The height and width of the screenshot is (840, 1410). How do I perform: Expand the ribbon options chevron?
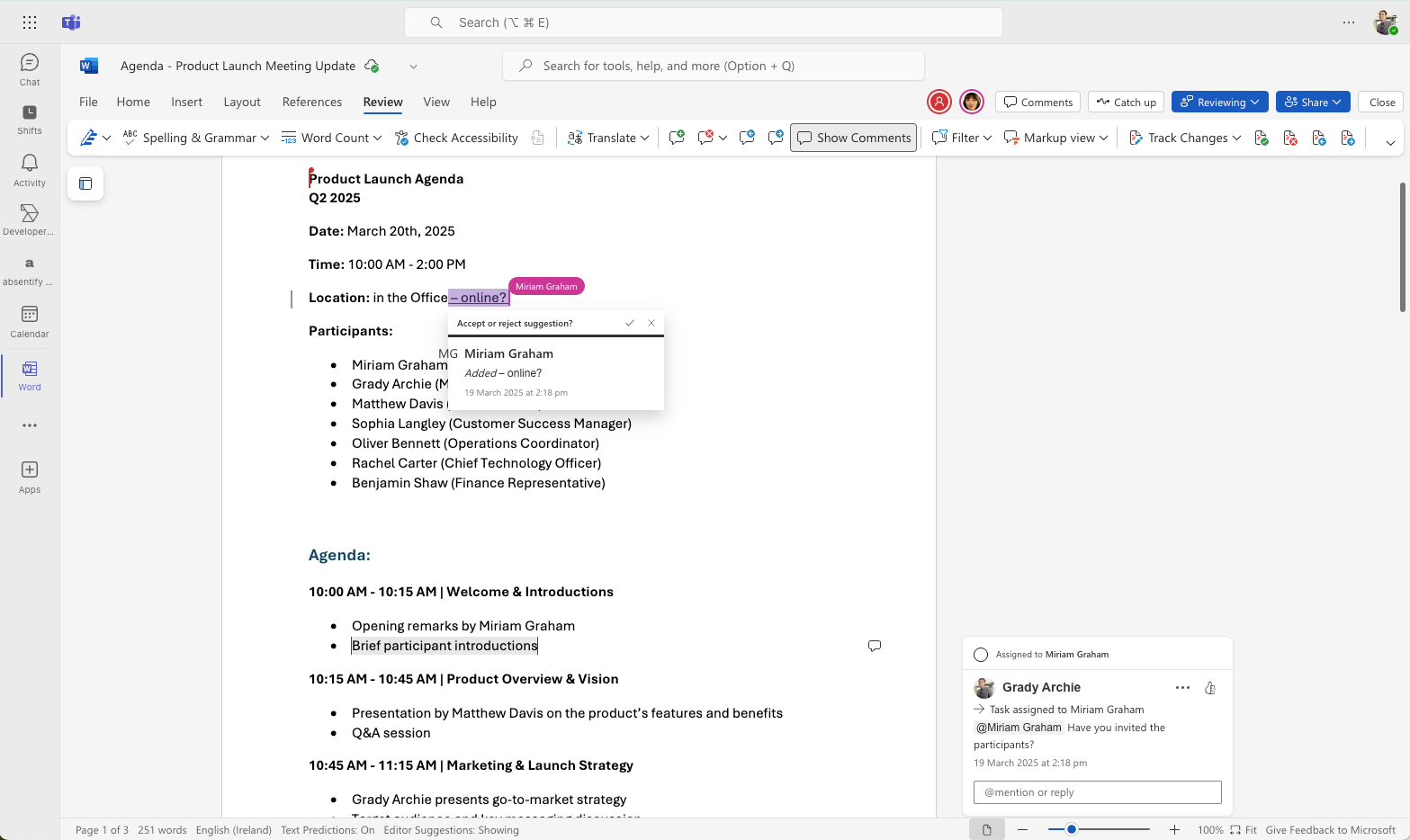point(1390,143)
